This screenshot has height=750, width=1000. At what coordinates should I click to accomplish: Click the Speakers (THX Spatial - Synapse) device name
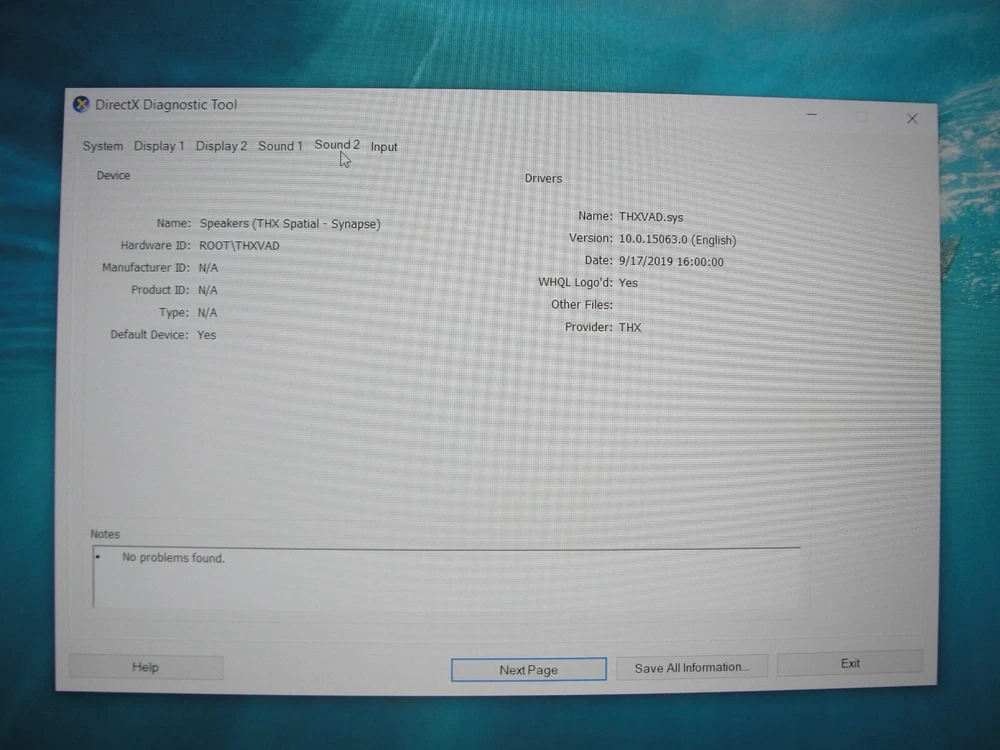(290, 224)
